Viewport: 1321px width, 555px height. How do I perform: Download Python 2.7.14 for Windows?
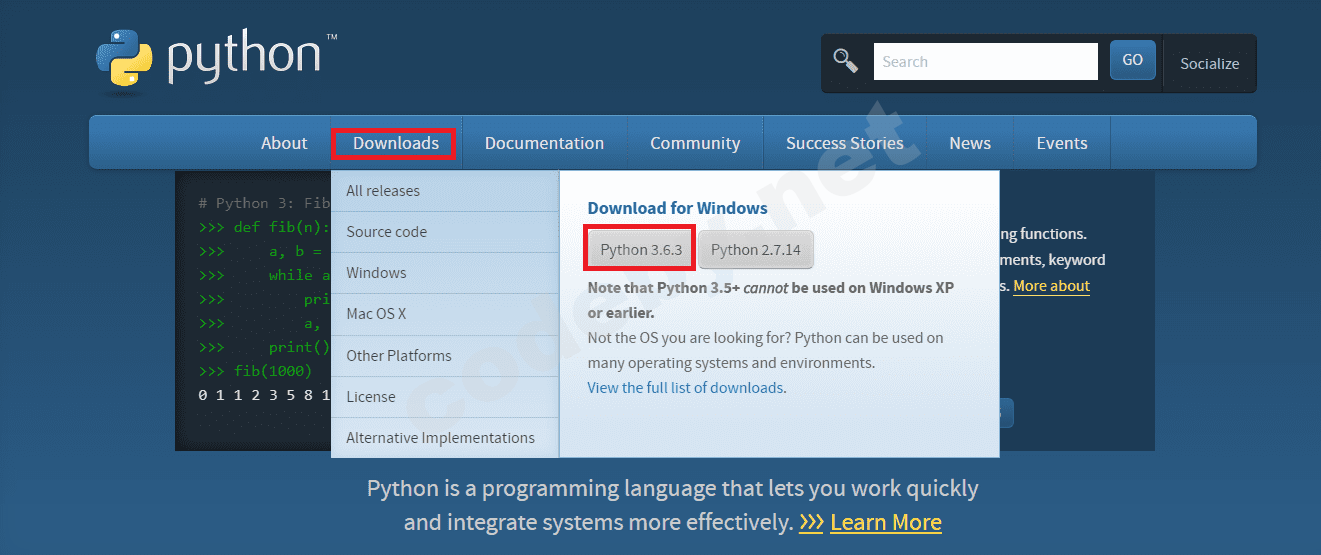756,250
